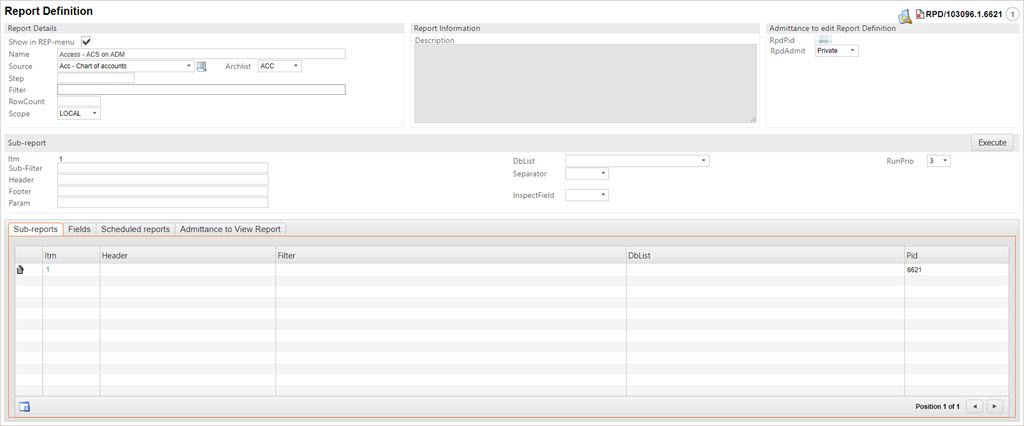1024x426 pixels.
Task: Click the lookup icon next to the Source dropdown
Action: (x=201, y=66)
